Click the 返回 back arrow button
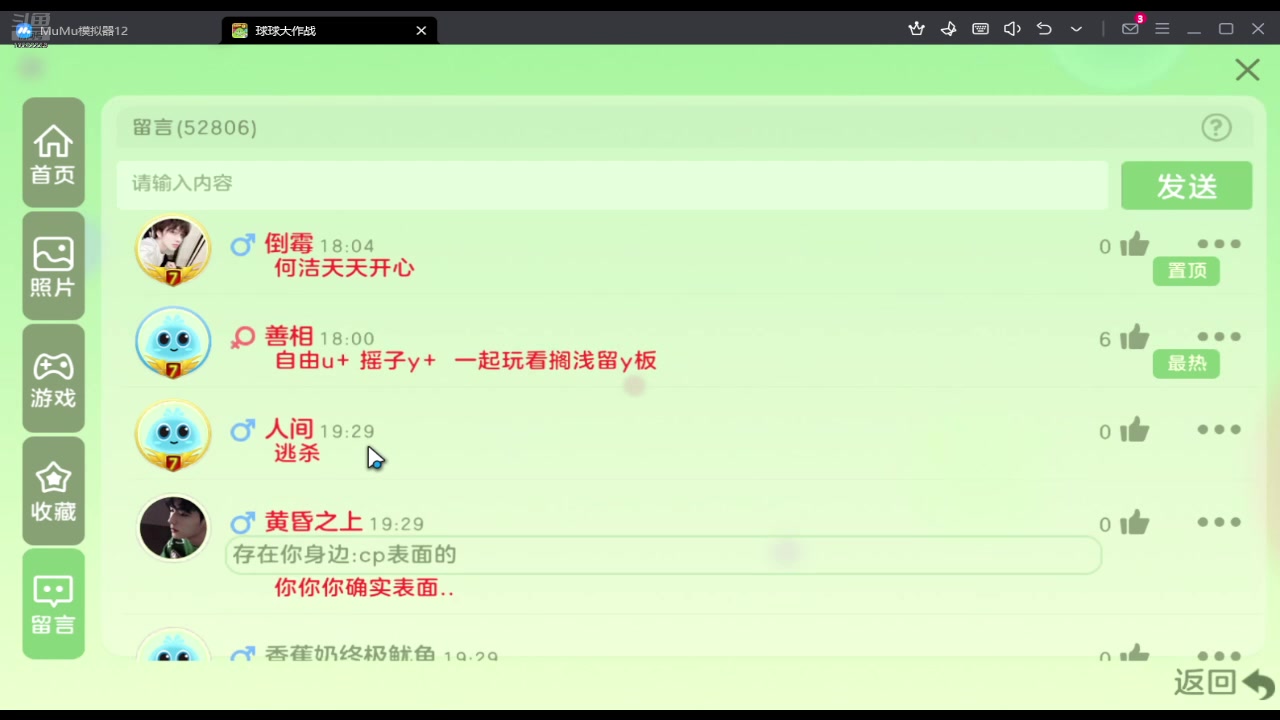 pos(1224,684)
